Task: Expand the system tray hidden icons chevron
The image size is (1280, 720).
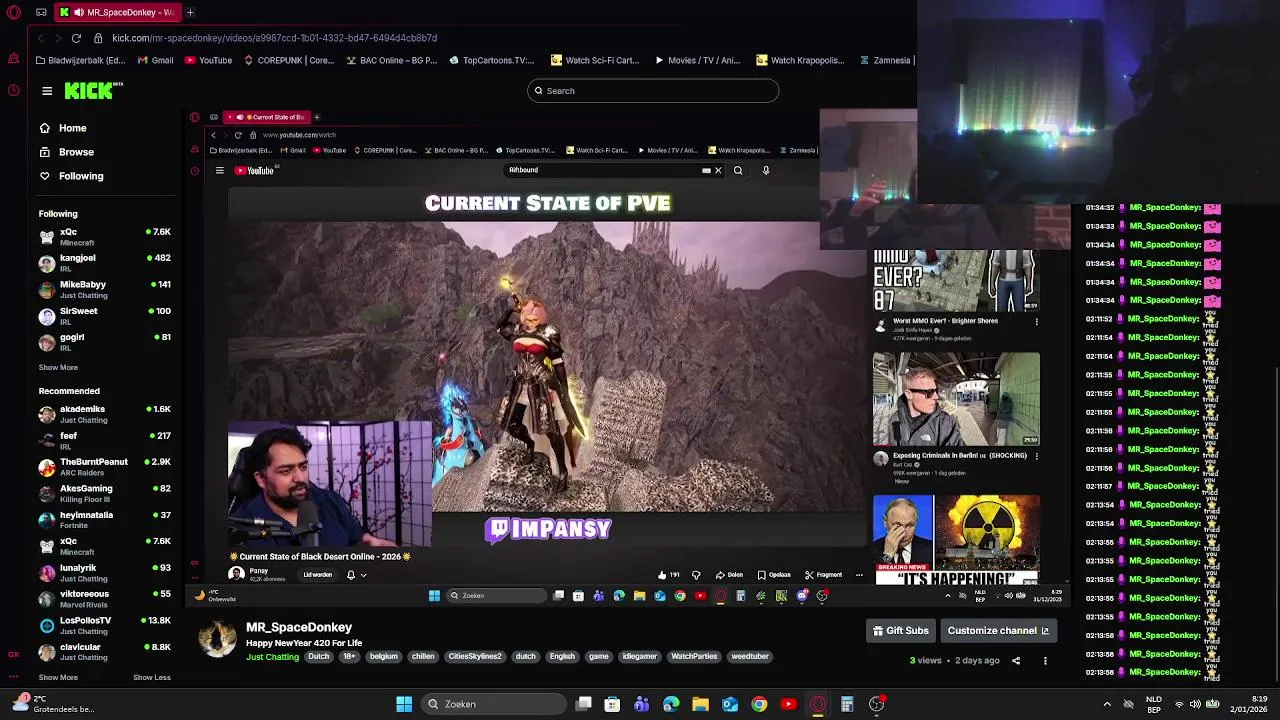Action: 1107,704
